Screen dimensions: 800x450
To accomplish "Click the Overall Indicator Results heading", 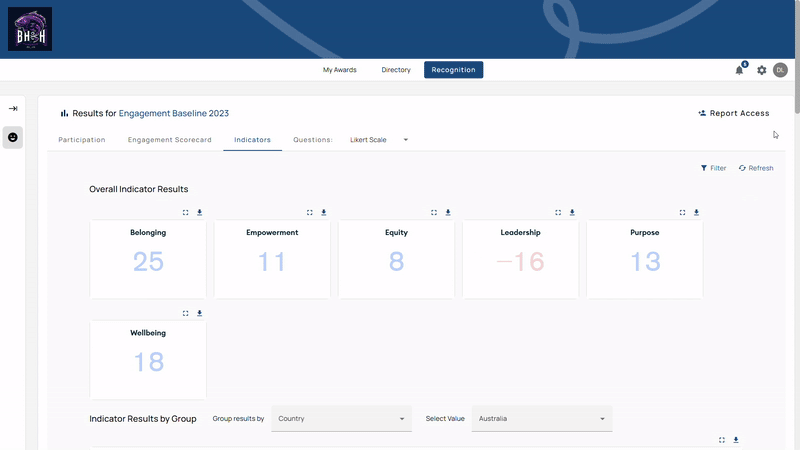I will 139,189.
